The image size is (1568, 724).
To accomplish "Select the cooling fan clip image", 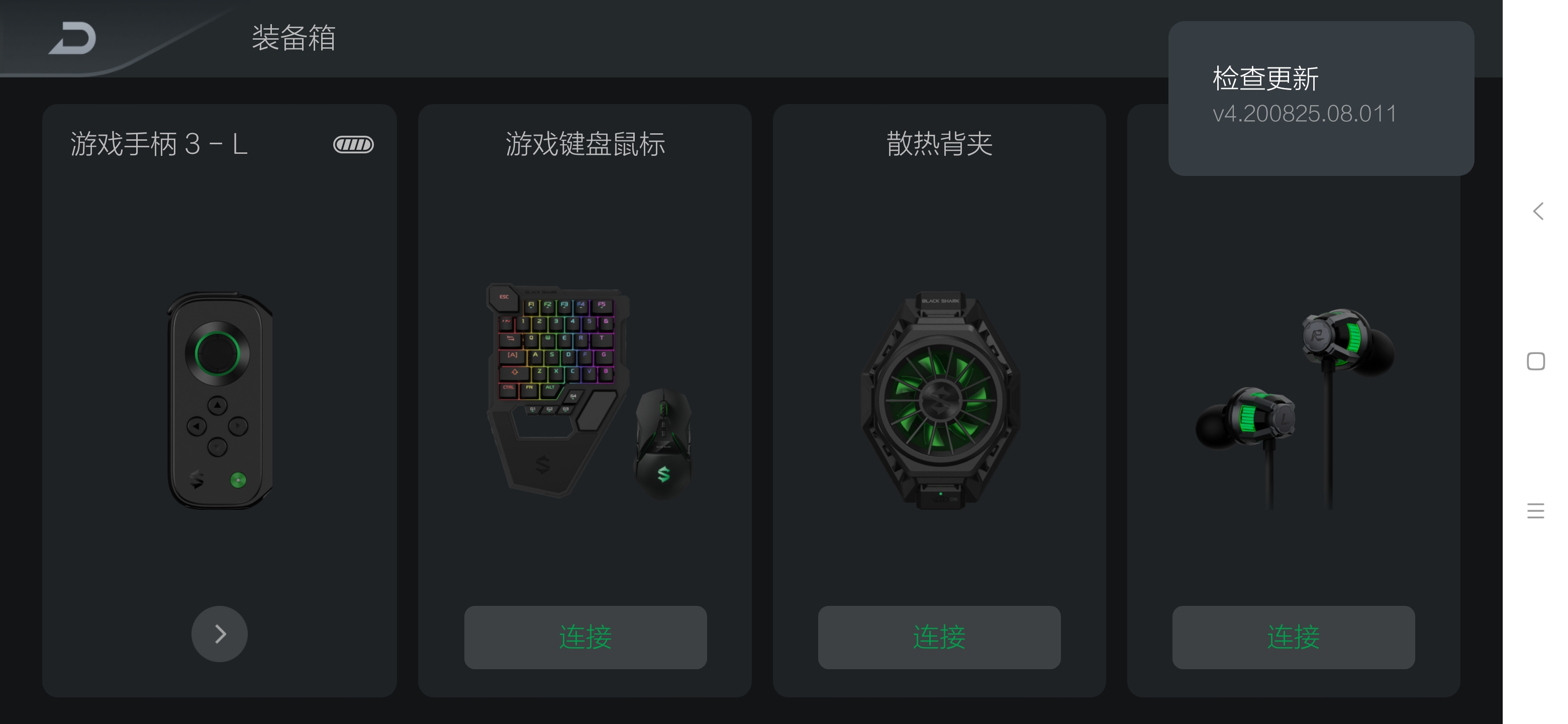I will tap(940, 400).
